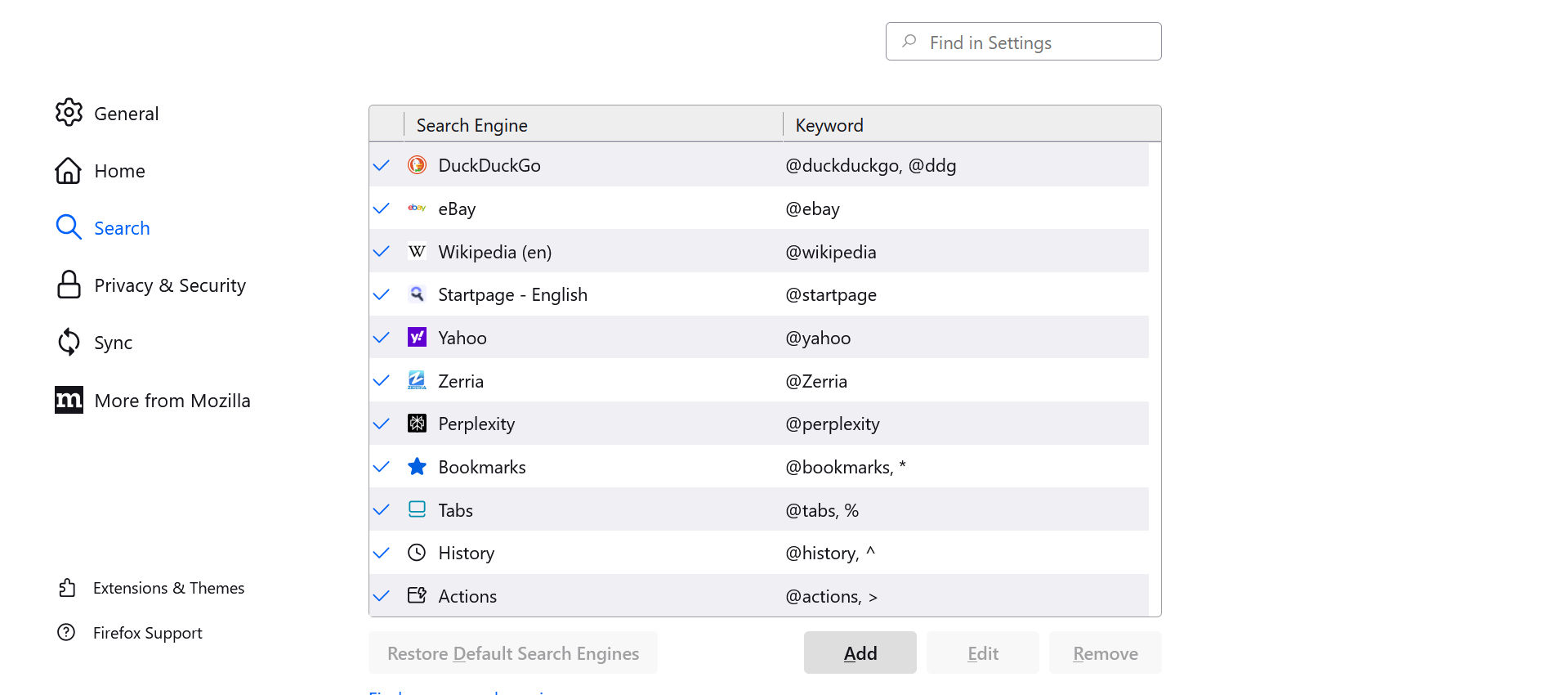Click the Search magnifier icon in sidebar
The height and width of the screenshot is (695, 1568).
[69, 227]
